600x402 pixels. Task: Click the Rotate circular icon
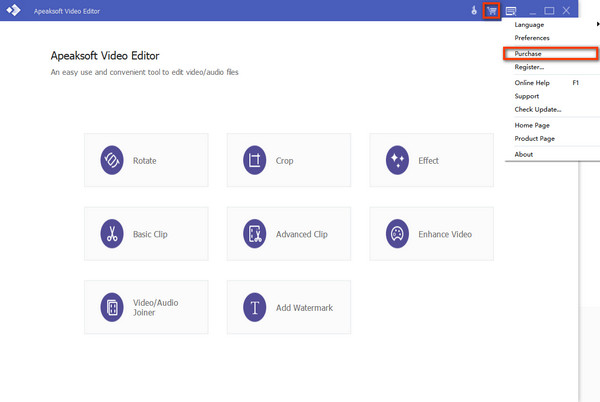tap(112, 160)
